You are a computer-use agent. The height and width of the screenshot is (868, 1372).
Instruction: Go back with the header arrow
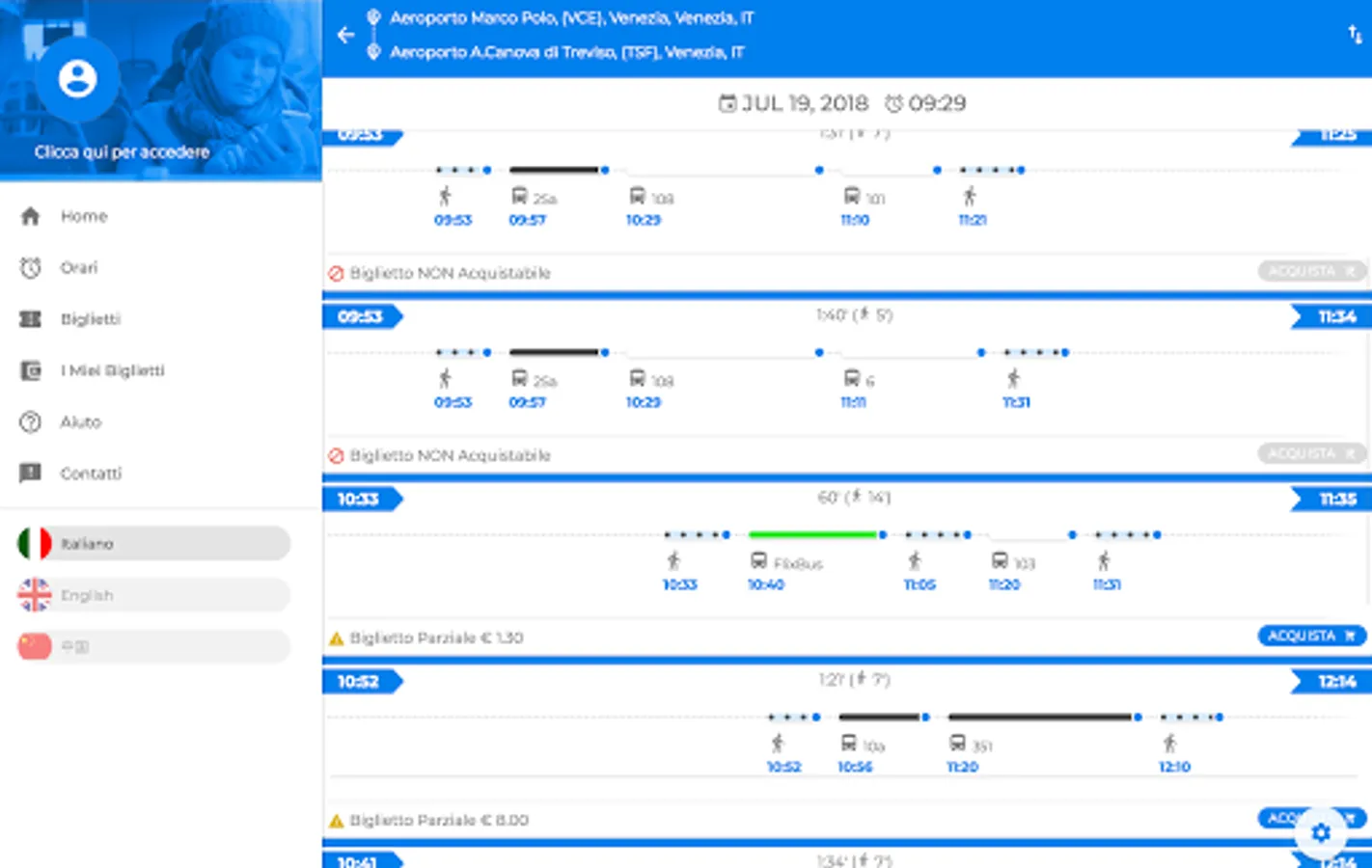coord(346,36)
